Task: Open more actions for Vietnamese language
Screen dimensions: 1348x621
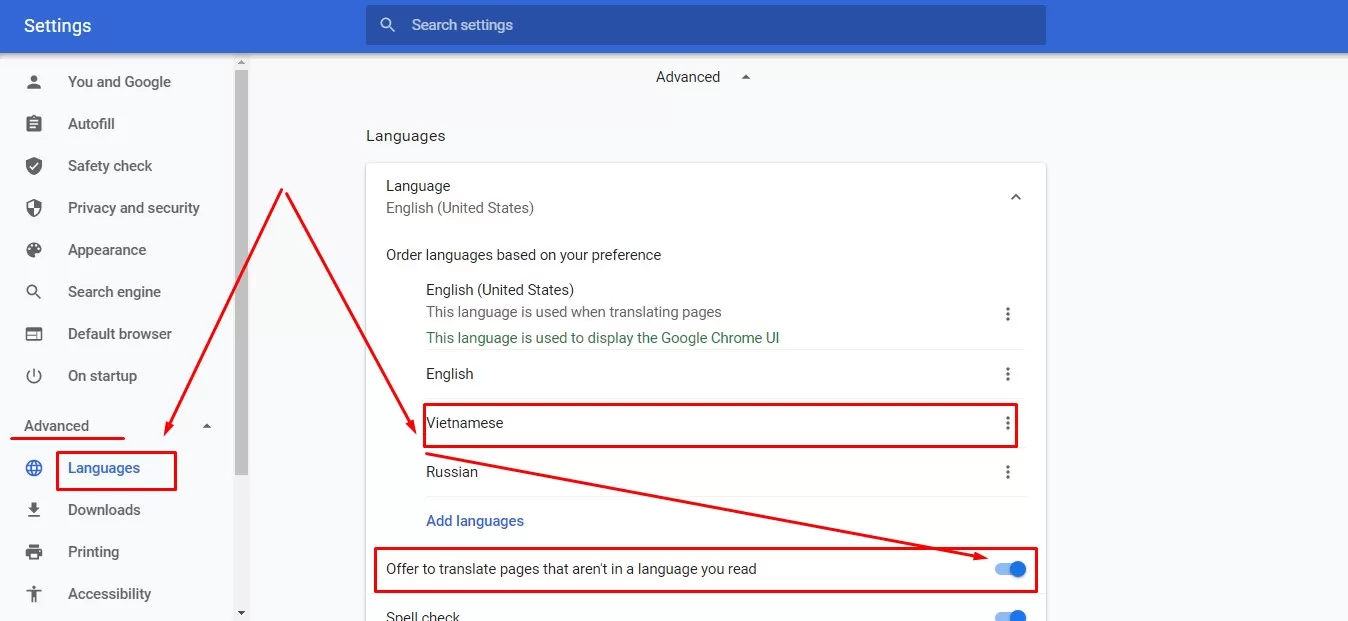Action: point(1007,424)
